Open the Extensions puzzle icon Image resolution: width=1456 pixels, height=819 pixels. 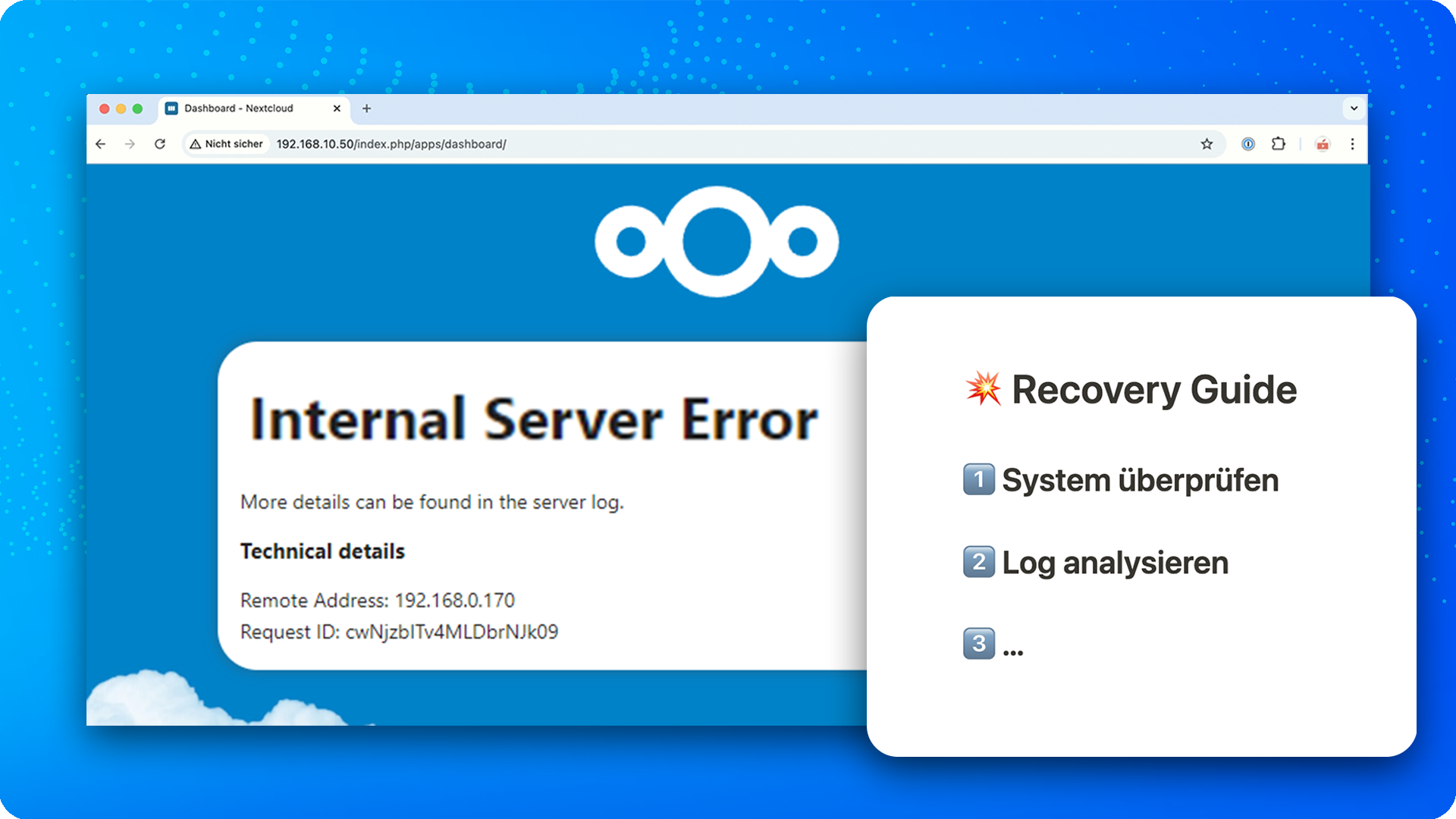pyautogui.click(x=1279, y=143)
